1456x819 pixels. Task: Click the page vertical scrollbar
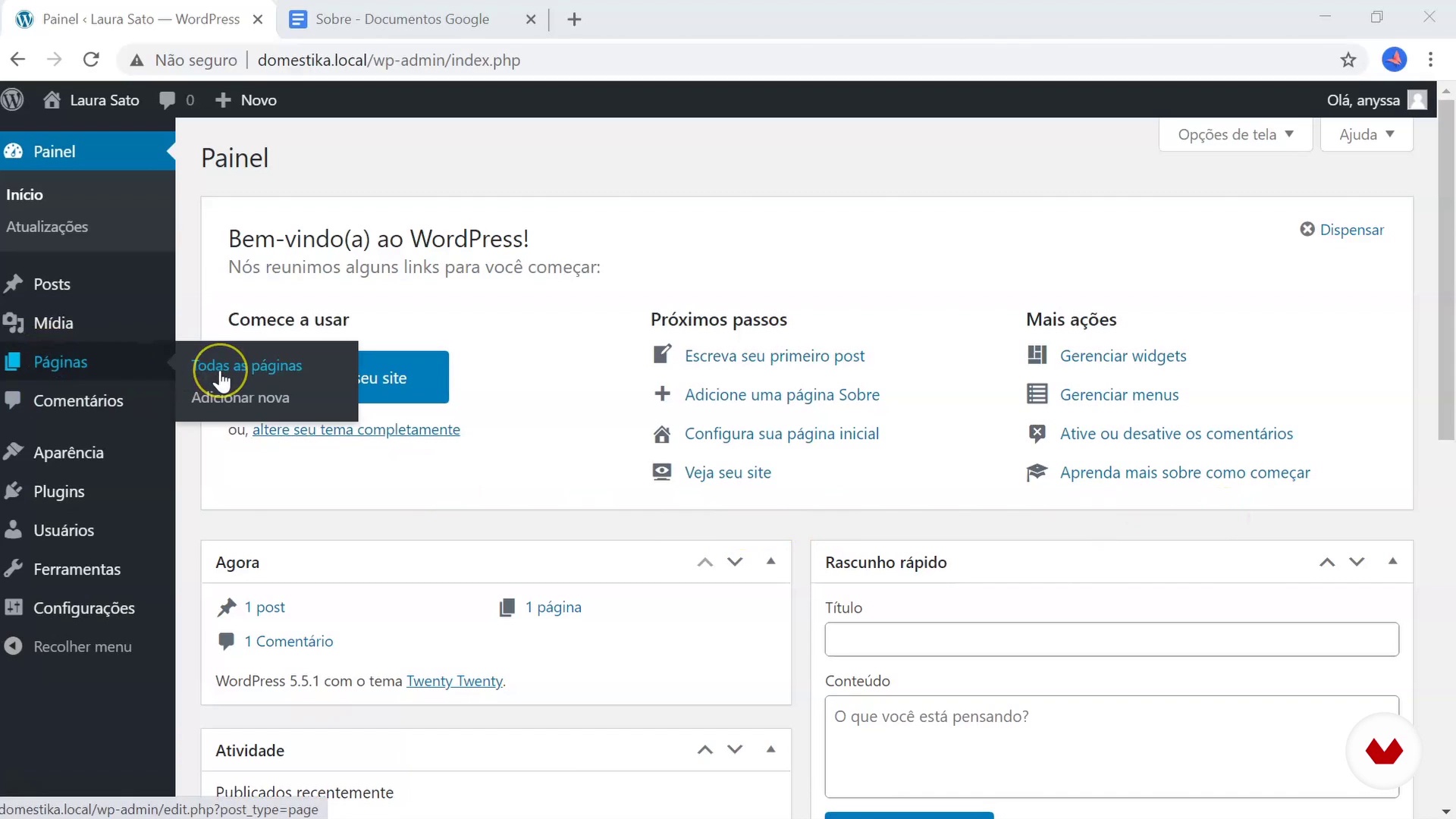click(x=1446, y=269)
